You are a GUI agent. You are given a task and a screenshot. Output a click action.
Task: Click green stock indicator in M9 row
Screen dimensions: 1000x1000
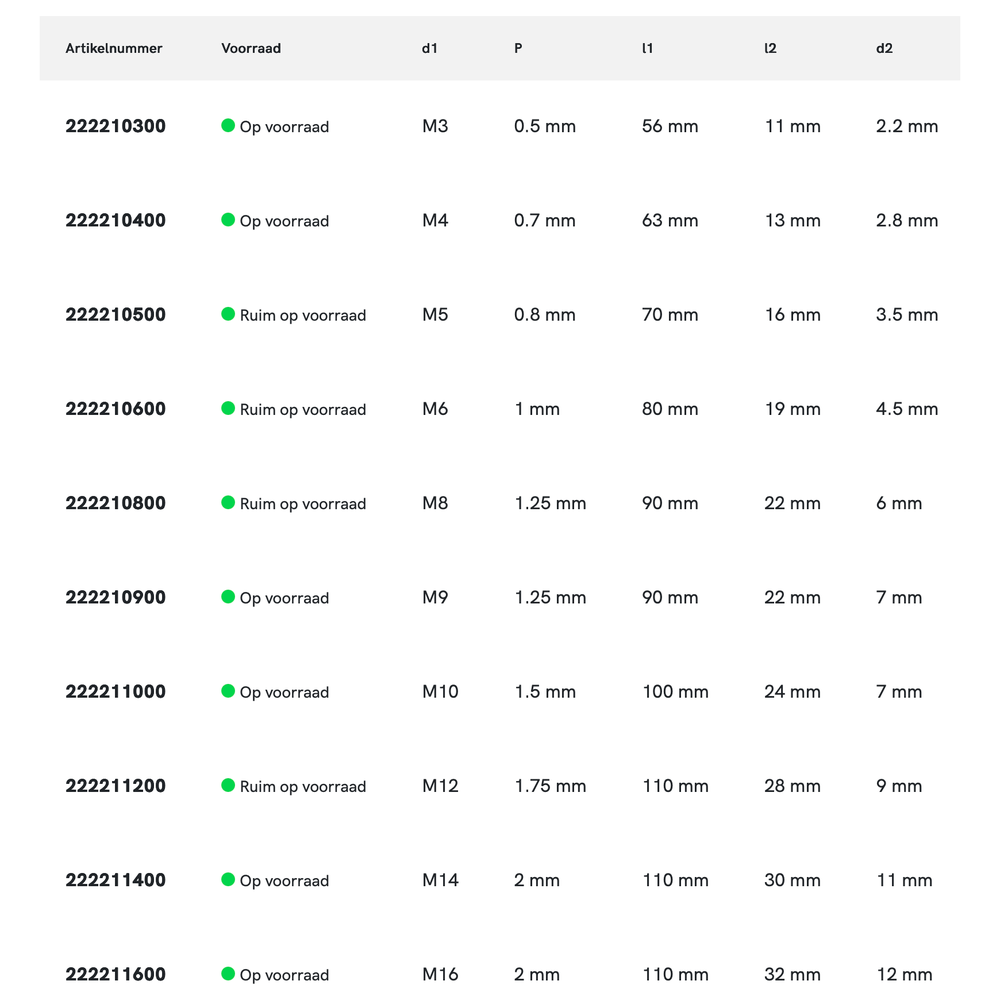[228, 597]
